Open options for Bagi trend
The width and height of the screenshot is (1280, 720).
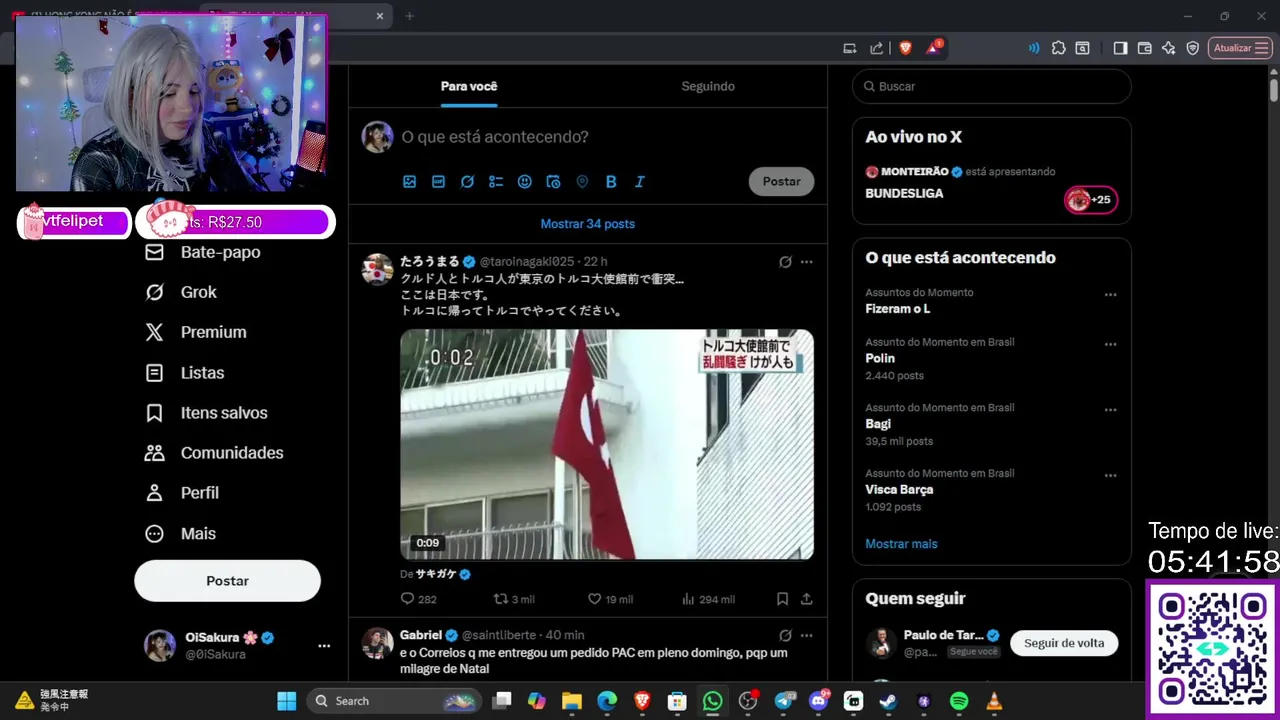1110,410
